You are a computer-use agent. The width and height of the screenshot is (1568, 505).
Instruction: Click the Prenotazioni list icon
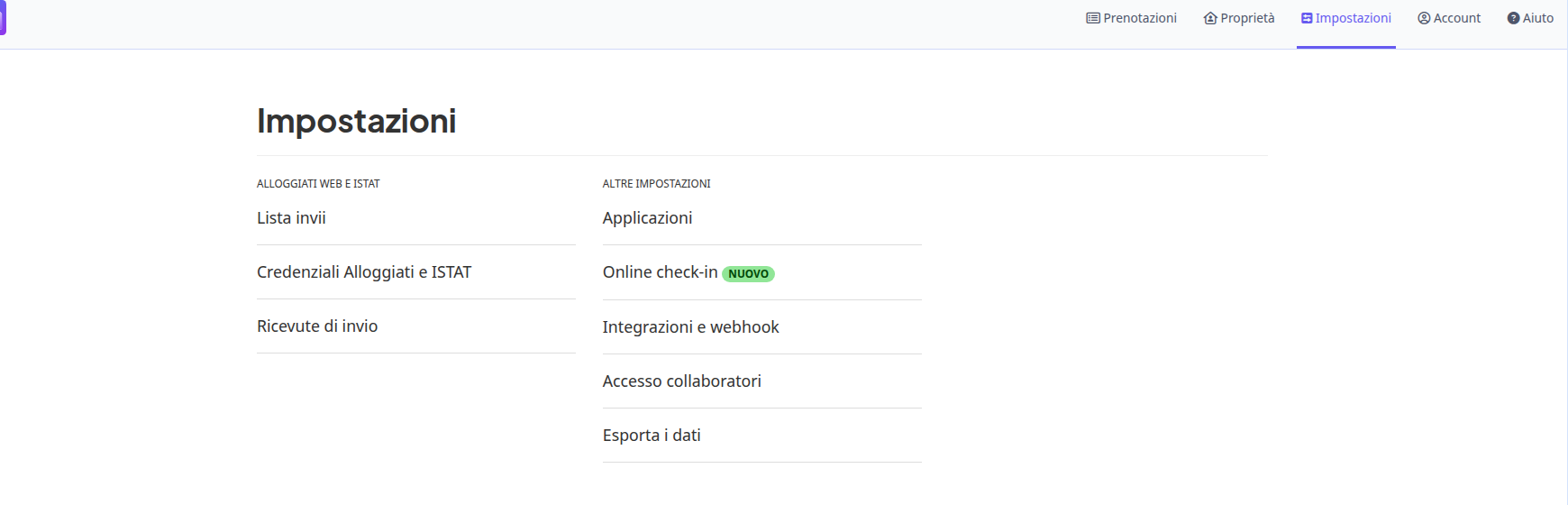[x=1093, y=18]
